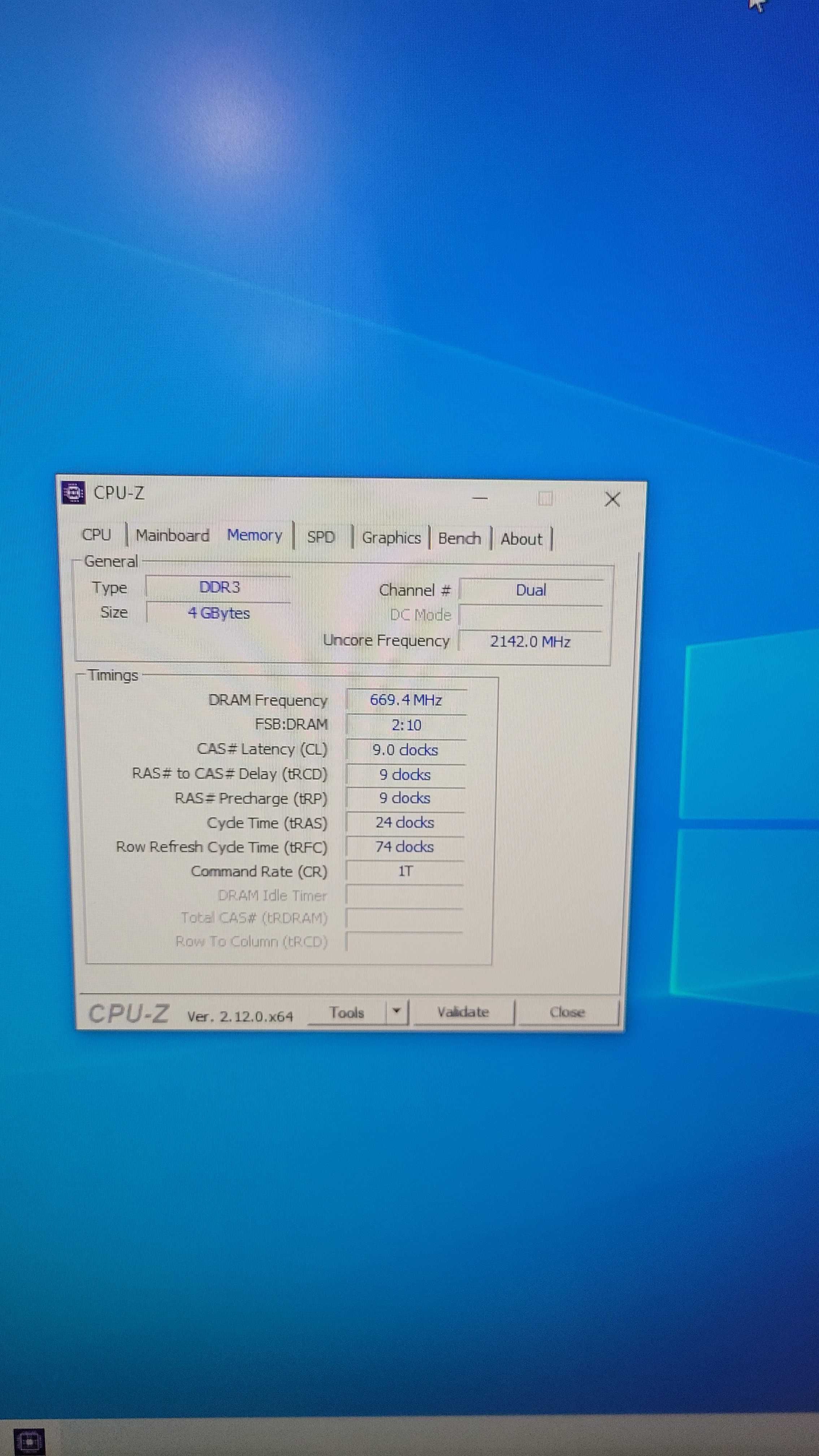The image size is (819, 1456).
Task: Click the Validate button
Action: (463, 1012)
